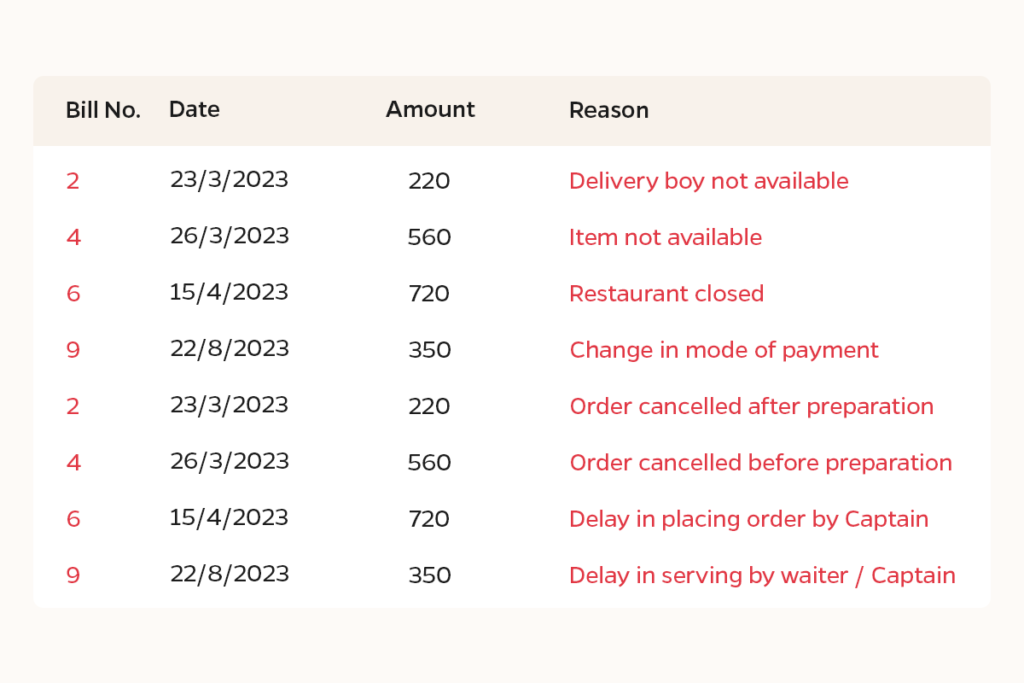Select amount 720 in Restaurant closed row
Viewport: 1024px width, 683px height.
429,293
